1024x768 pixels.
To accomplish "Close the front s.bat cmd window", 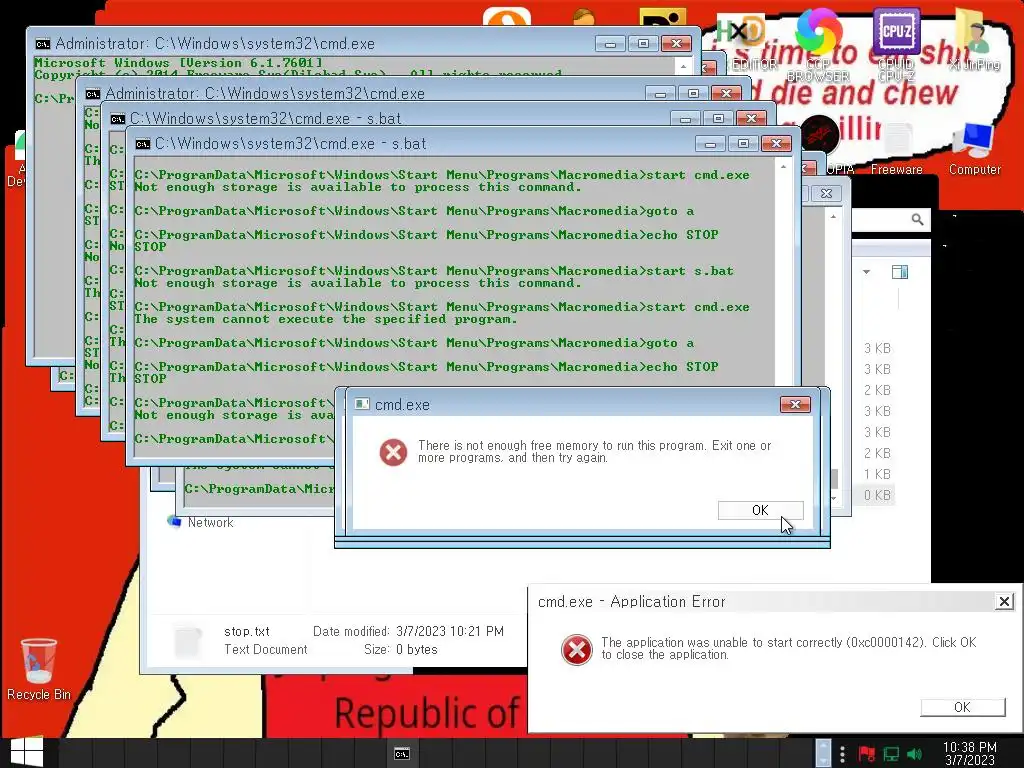I will pyautogui.click(x=776, y=143).
